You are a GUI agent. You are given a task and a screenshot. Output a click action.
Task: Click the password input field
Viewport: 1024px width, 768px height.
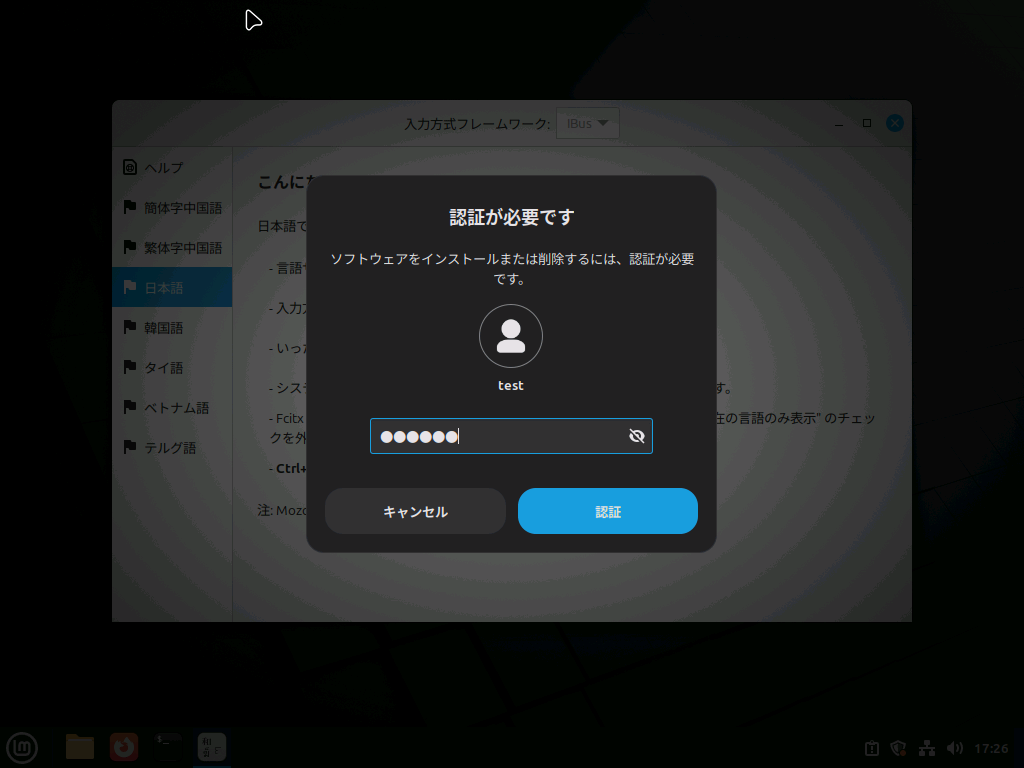(500, 436)
